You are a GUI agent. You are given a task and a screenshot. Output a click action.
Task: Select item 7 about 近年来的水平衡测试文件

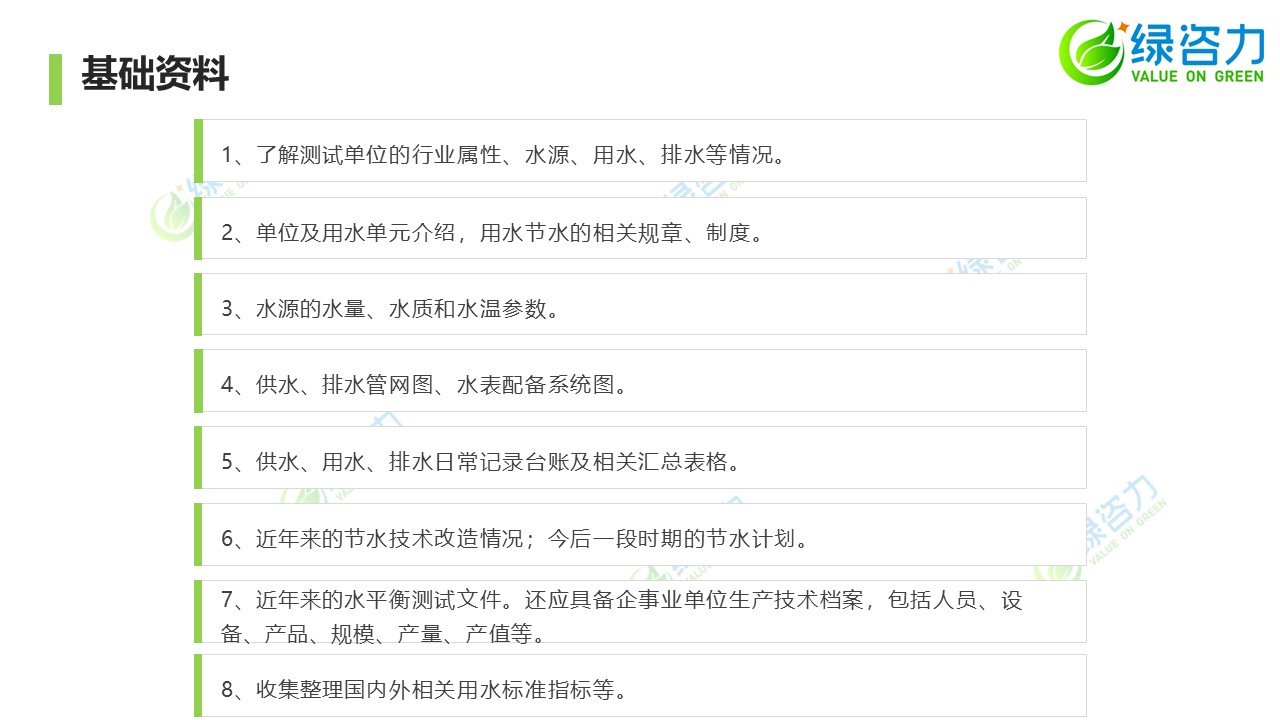click(x=640, y=612)
